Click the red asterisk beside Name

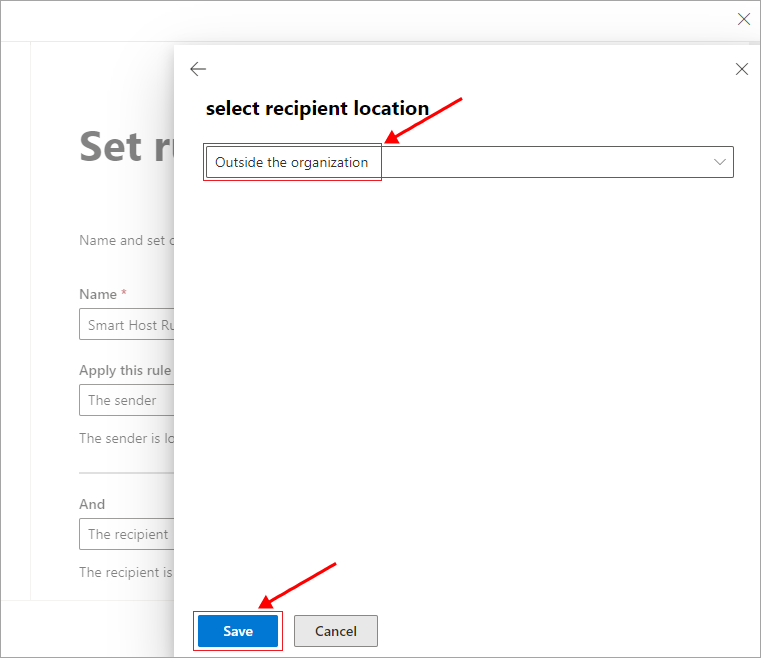point(124,294)
